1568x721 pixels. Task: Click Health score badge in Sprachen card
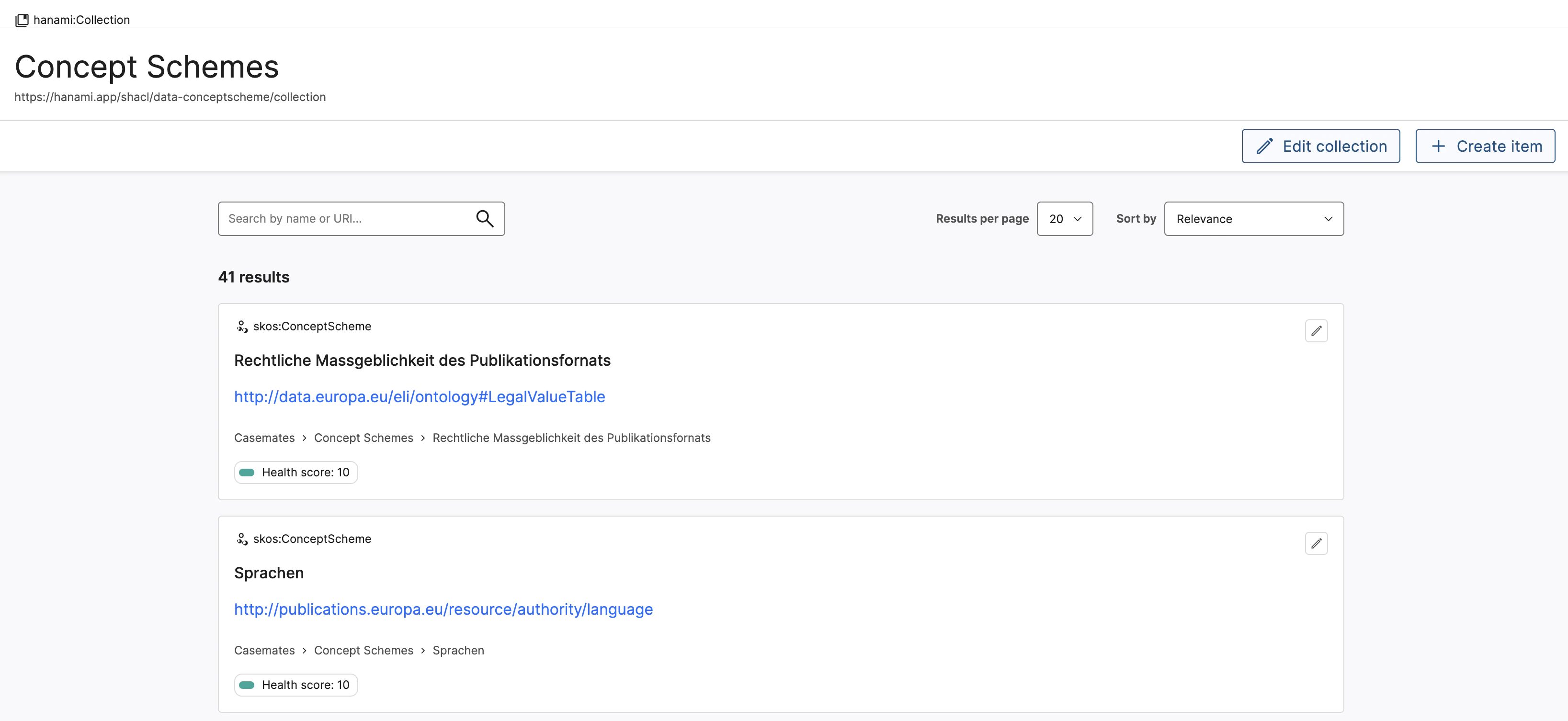[x=296, y=685]
